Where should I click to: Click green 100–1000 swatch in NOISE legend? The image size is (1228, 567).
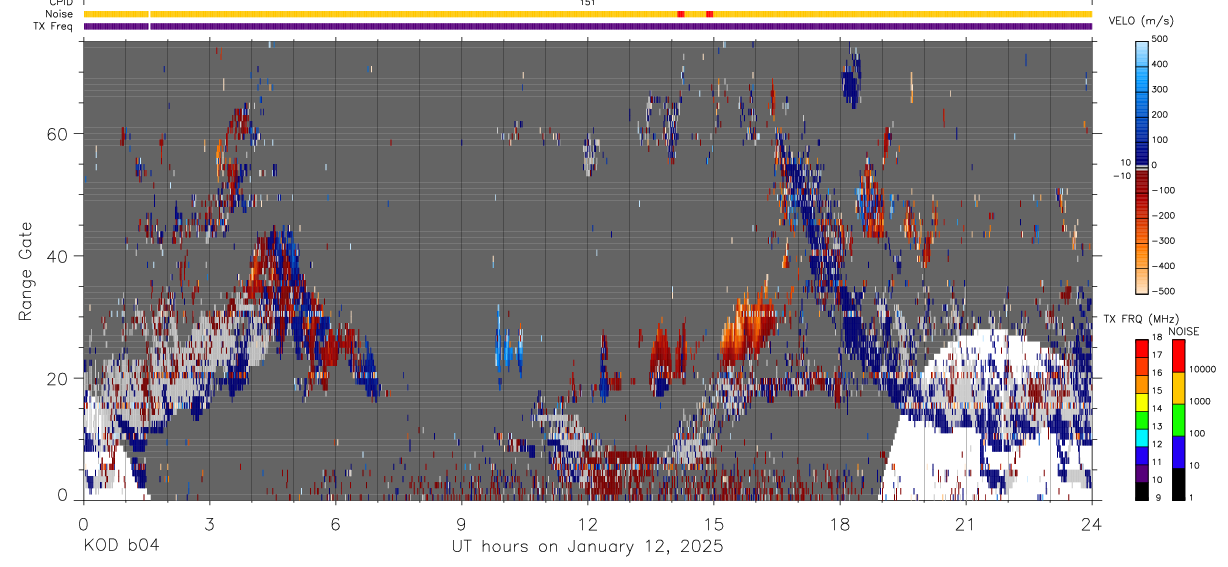1178,419
